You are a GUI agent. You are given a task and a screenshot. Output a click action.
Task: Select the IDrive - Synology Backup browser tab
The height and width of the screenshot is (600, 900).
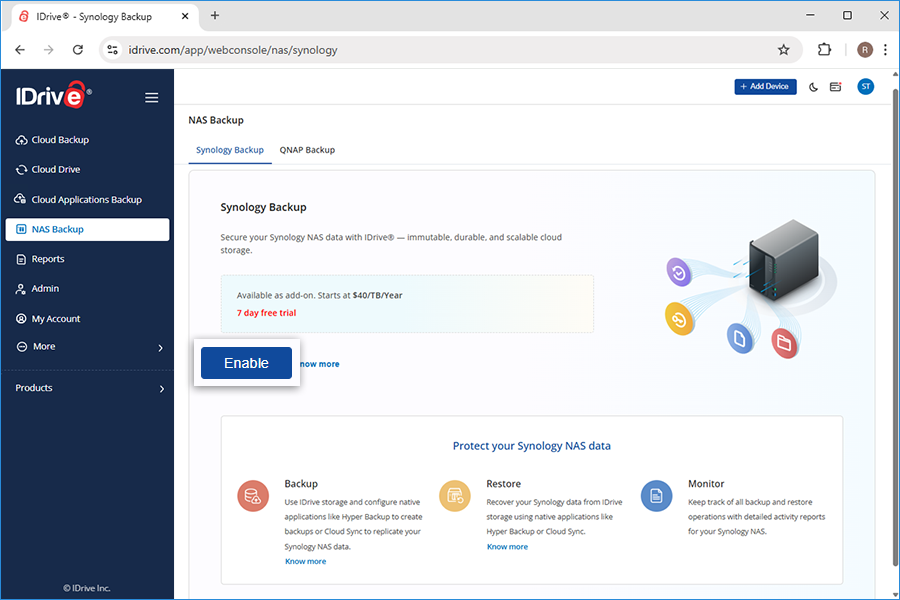click(105, 17)
